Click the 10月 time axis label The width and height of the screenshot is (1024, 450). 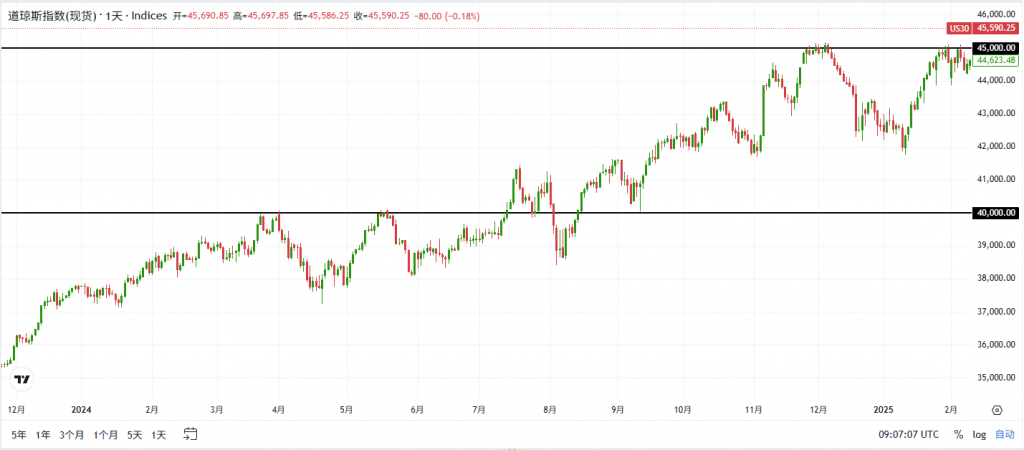pos(682,410)
